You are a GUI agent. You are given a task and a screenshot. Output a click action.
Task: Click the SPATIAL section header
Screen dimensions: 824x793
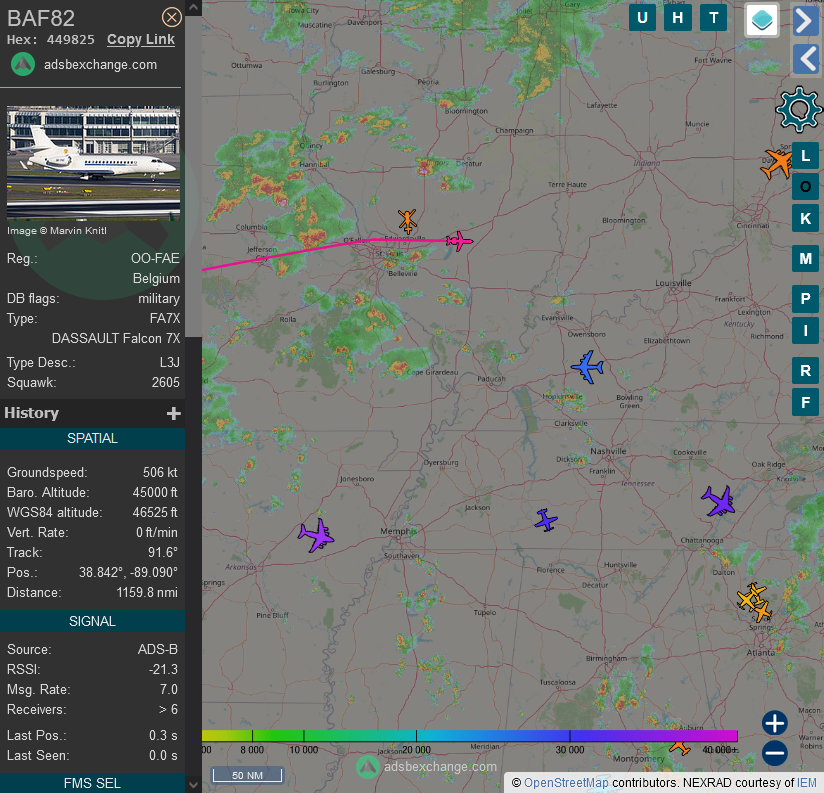92,438
